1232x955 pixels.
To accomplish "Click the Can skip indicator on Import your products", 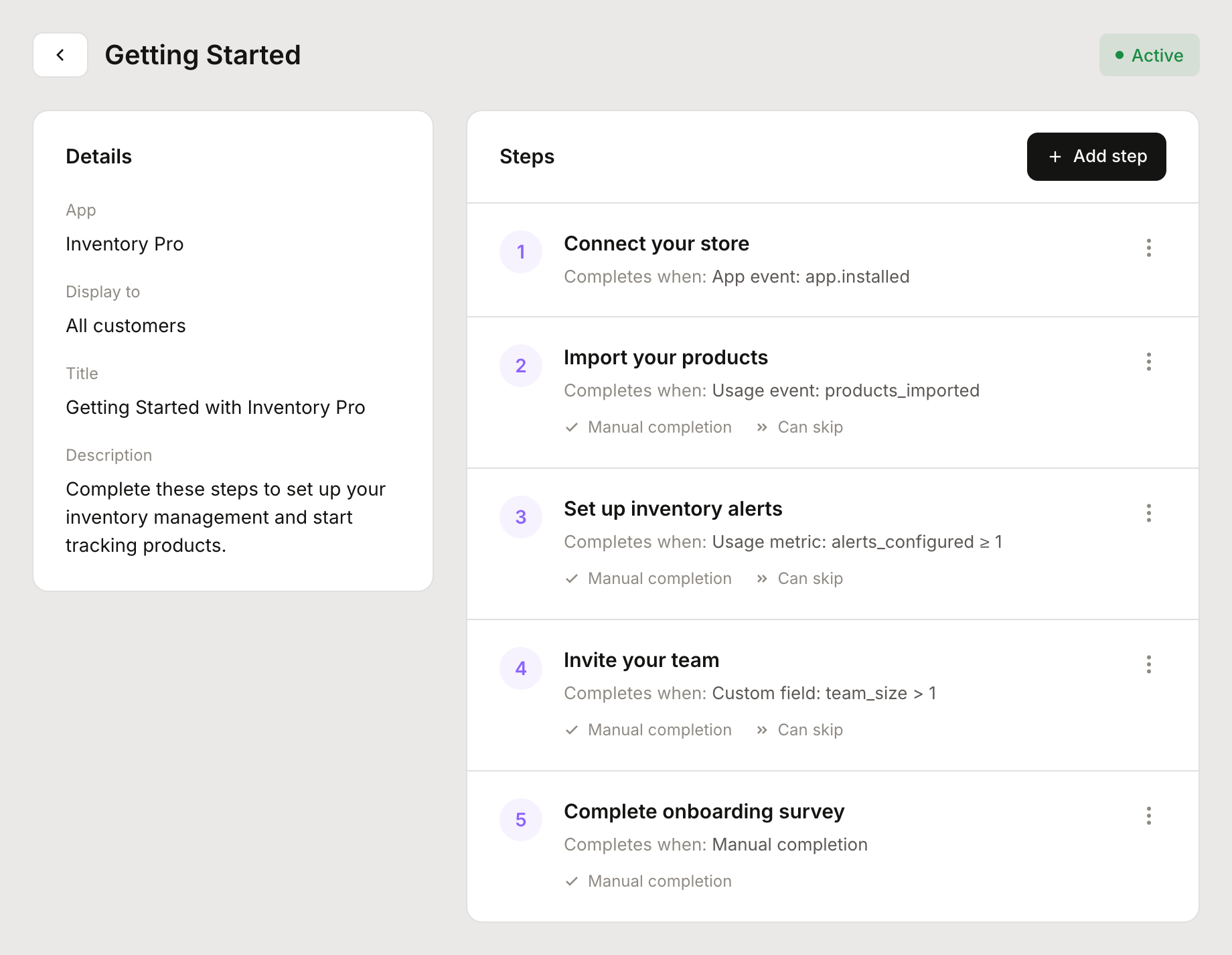I will pyautogui.click(x=799, y=427).
